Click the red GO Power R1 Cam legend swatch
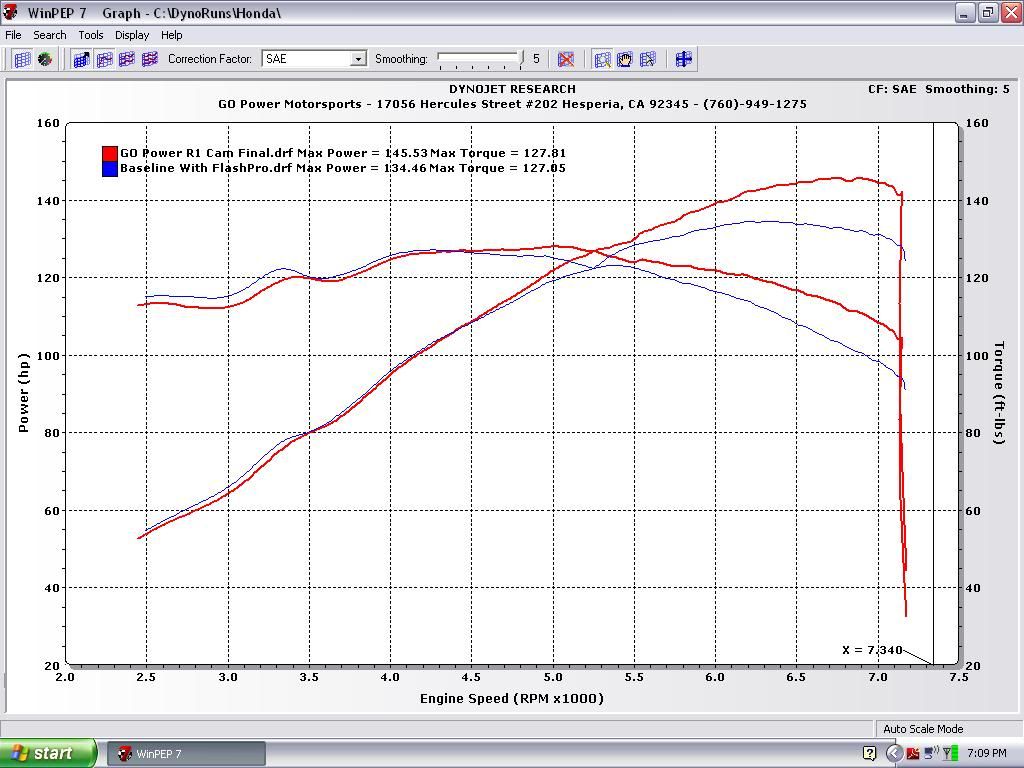The height and width of the screenshot is (768, 1024). (x=110, y=154)
